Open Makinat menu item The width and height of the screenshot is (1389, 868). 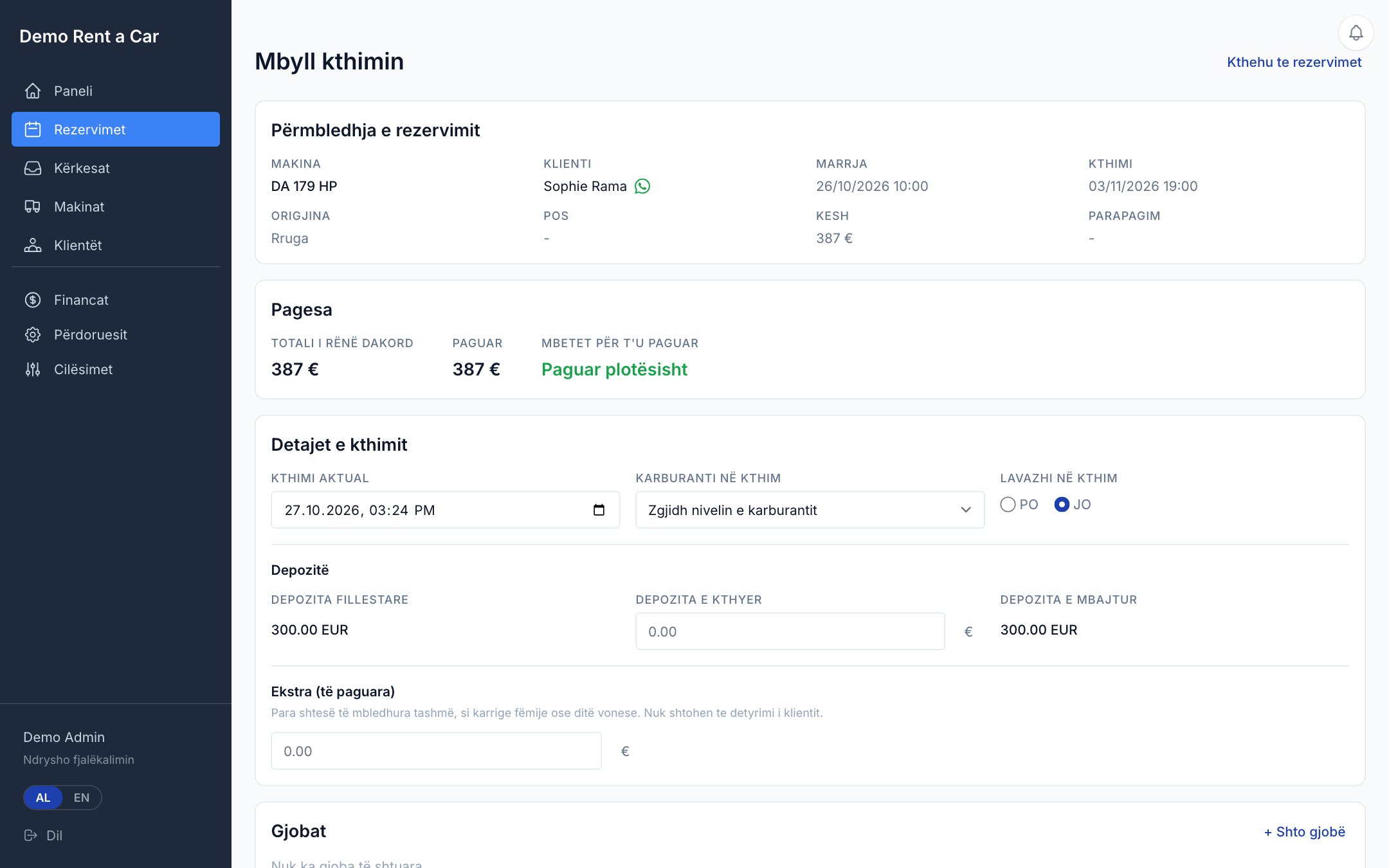(116, 206)
